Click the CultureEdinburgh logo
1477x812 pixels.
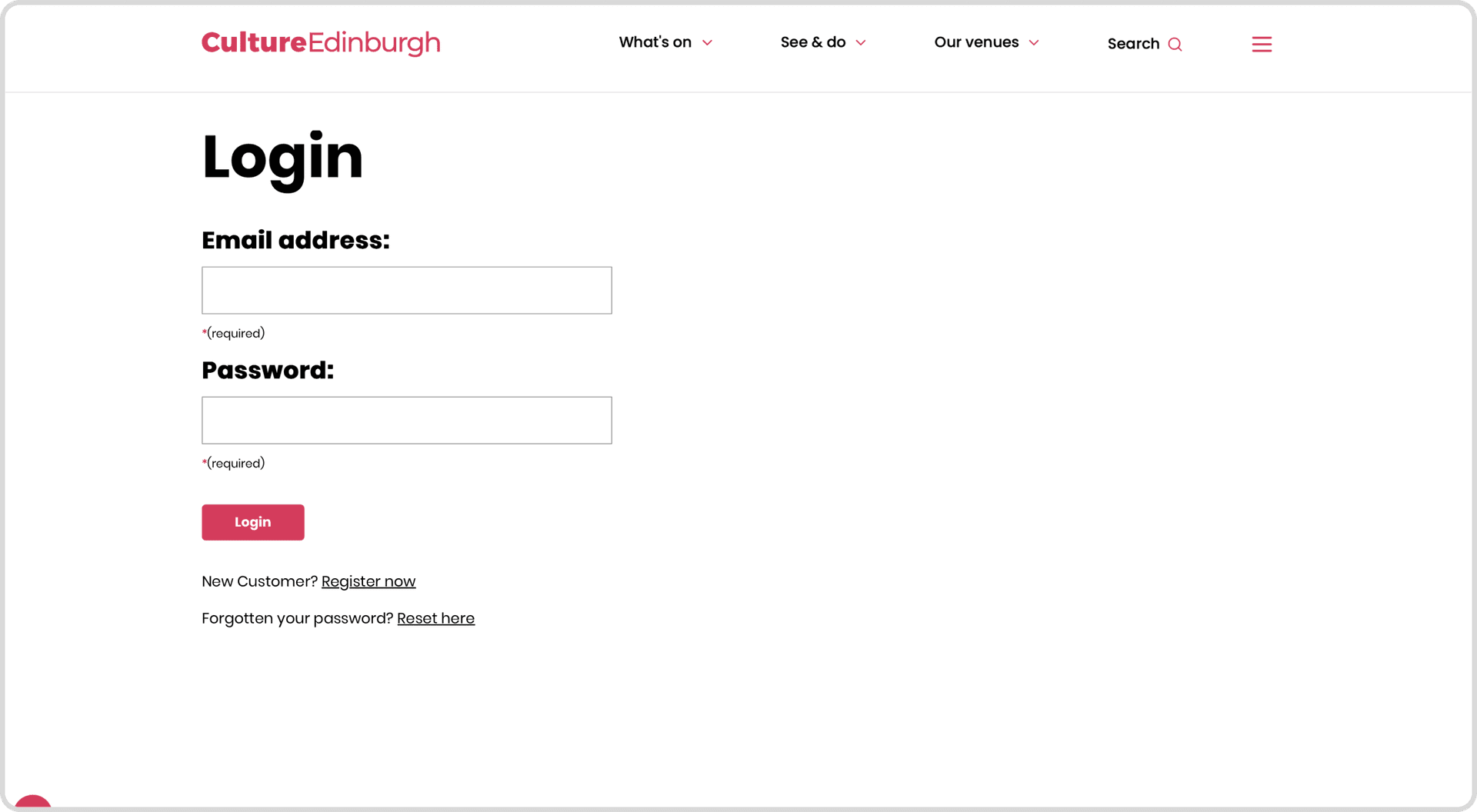coord(320,43)
